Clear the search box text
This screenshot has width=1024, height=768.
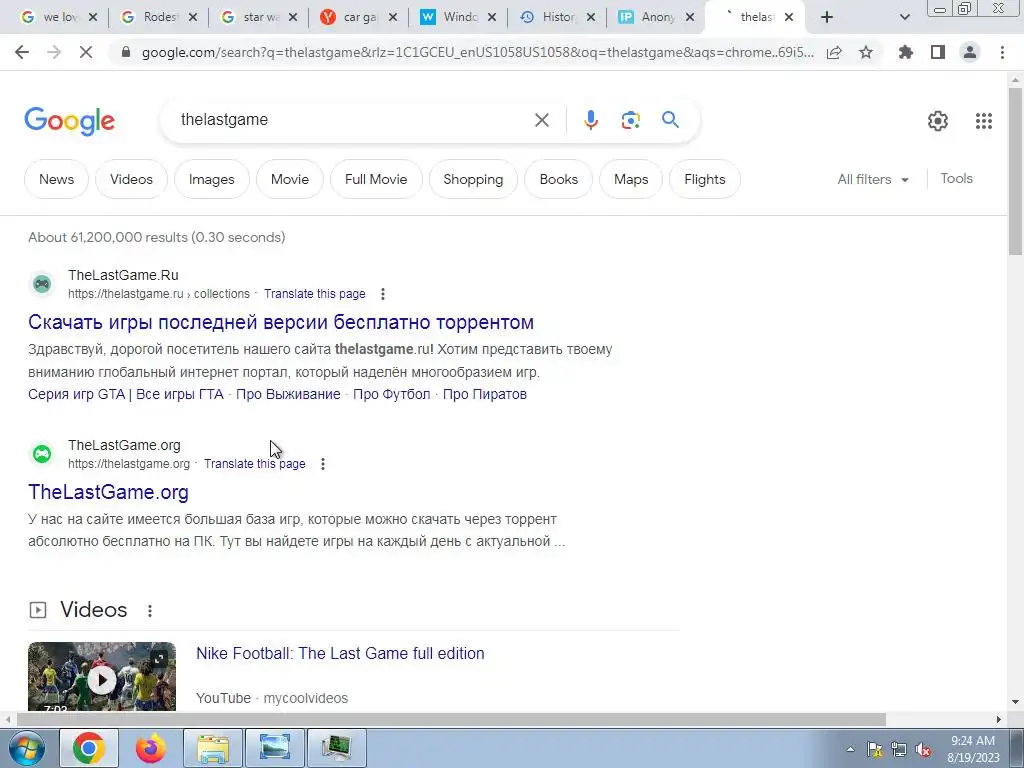(x=541, y=120)
